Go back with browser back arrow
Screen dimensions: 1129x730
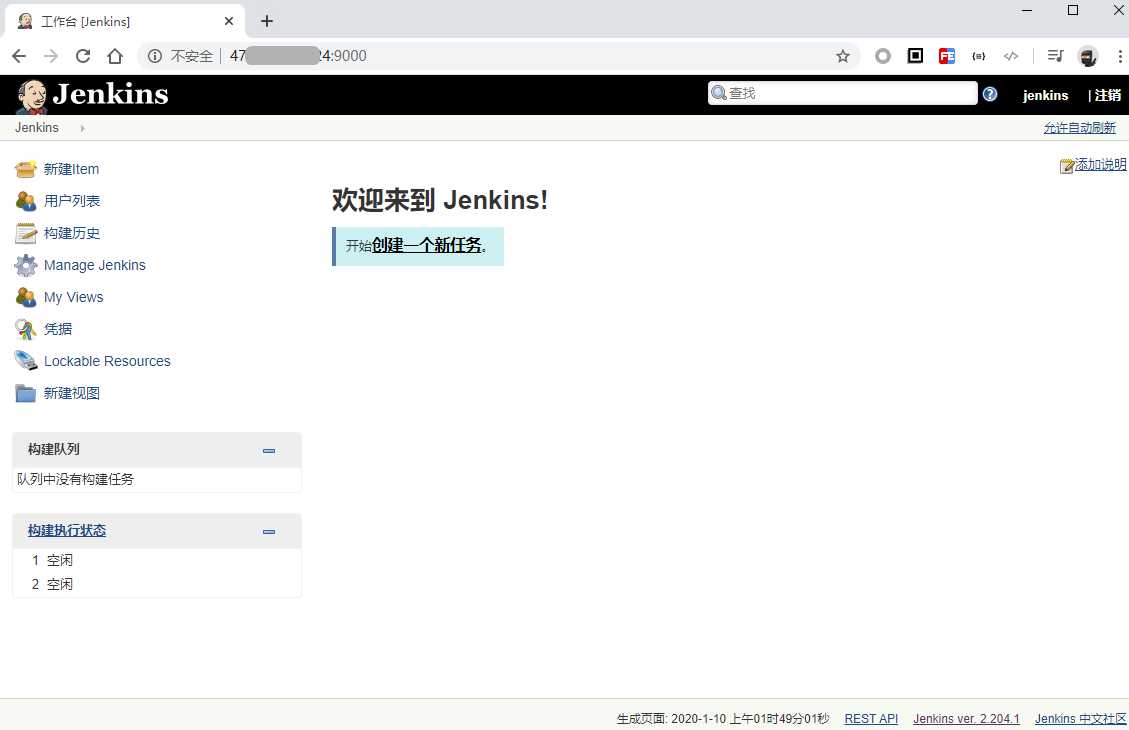[x=19, y=56]
